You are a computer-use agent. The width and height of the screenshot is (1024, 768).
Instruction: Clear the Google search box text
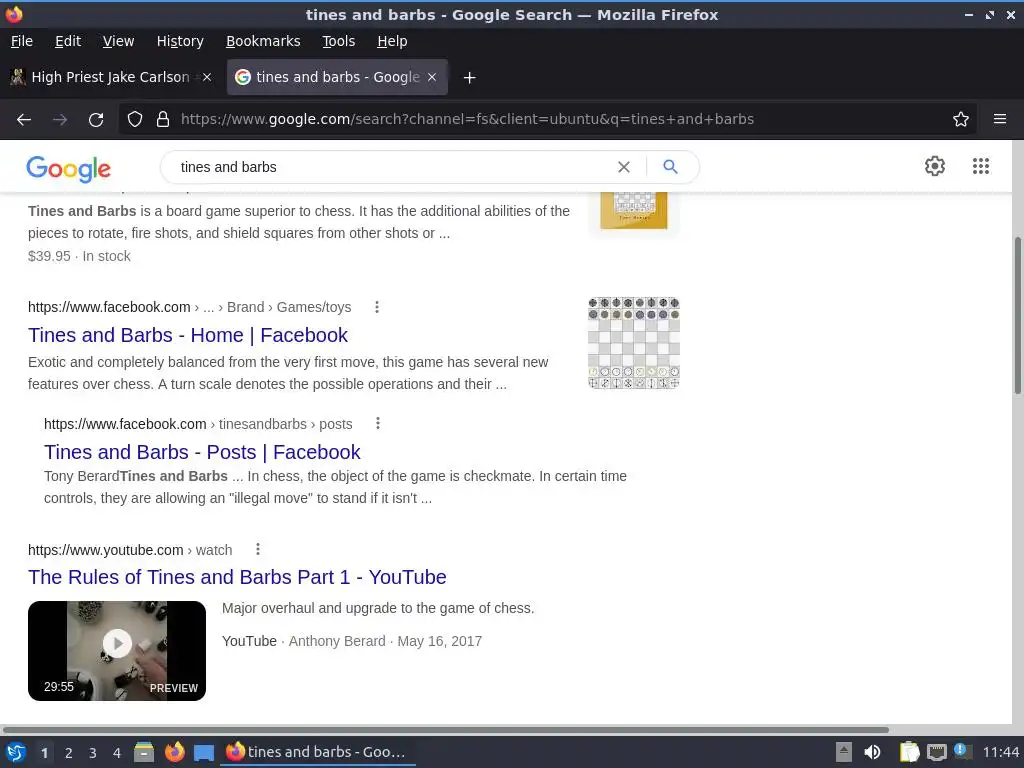[624, 167]
